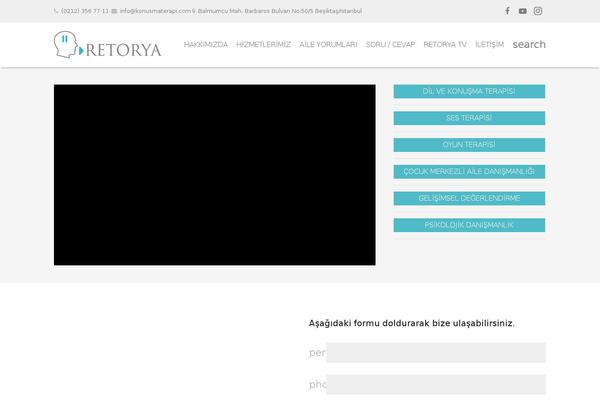This screenshot has height=400, width=600.
Task: Open the Hakkımızda menu
Action: [x=205, y=44]
